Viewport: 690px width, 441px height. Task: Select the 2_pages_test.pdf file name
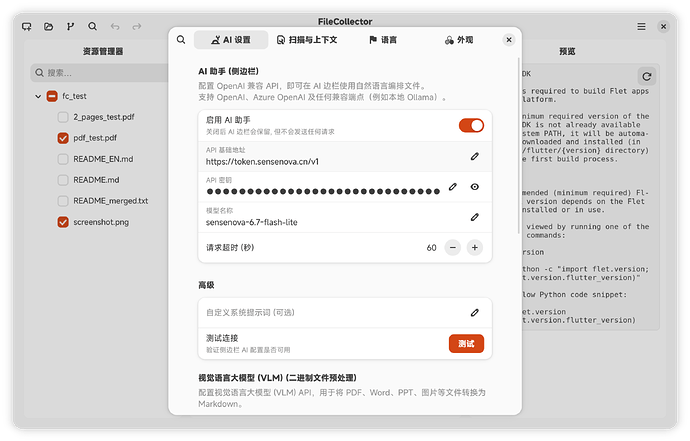click(x=104, y=117)
